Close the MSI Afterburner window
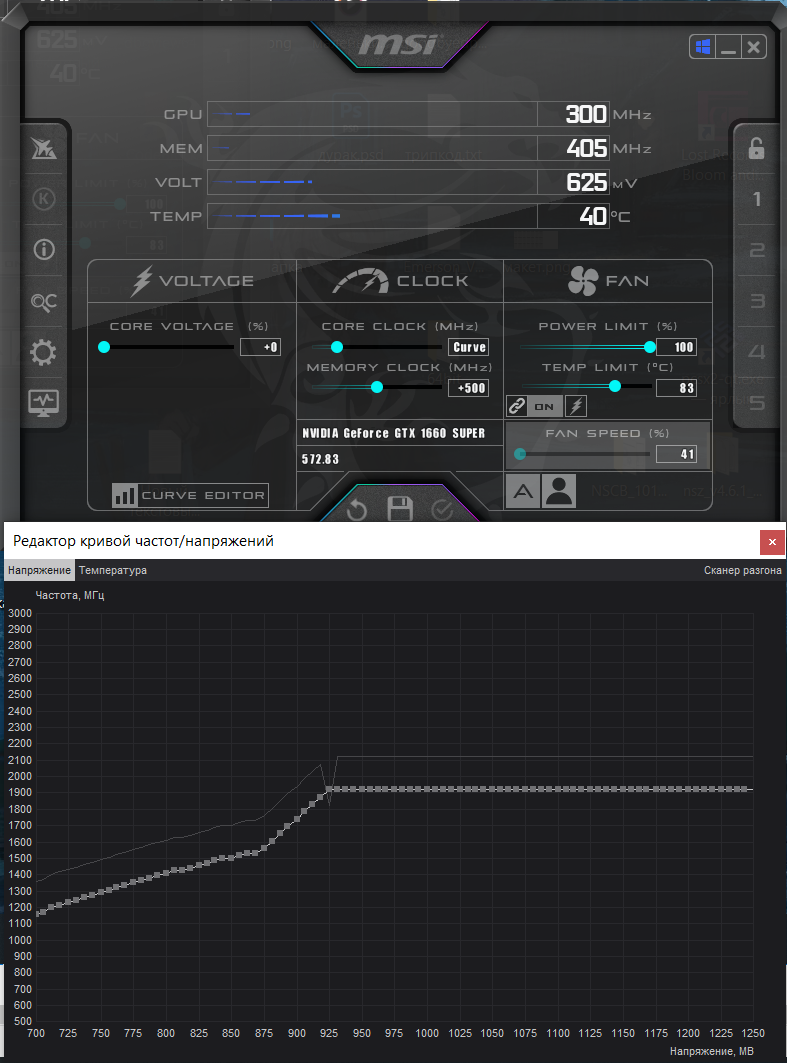Viewport: 787px width, 1063px height. (x=753, y=47)
